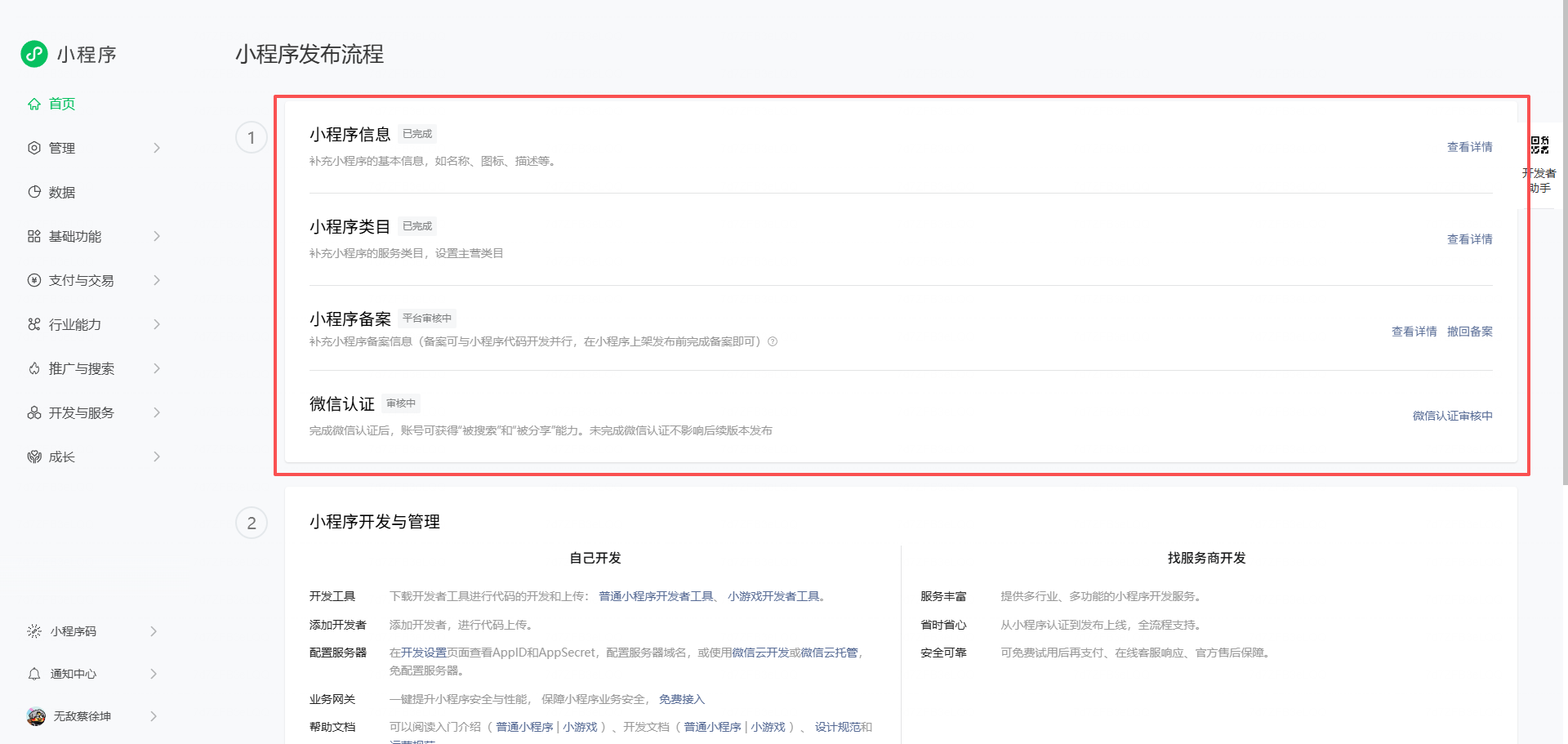Viewport: 1568px width, 744px height.
Task: Click the 微信认证审核中 link
Action: pyautogui.click(x=1453, y=416)
